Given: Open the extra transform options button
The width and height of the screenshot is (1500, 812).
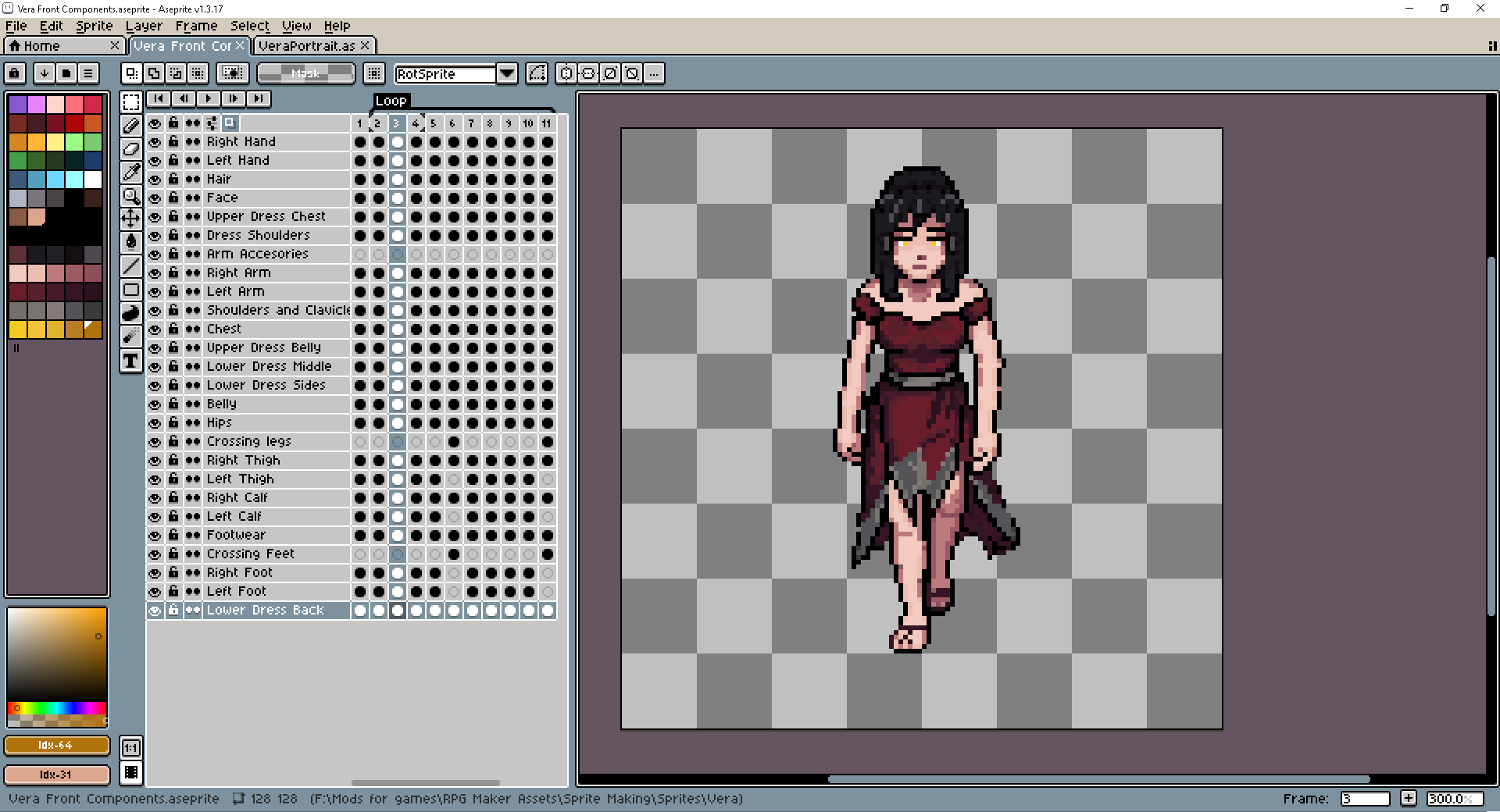Looking at the screenshot, I should click(x=654, y=73).
